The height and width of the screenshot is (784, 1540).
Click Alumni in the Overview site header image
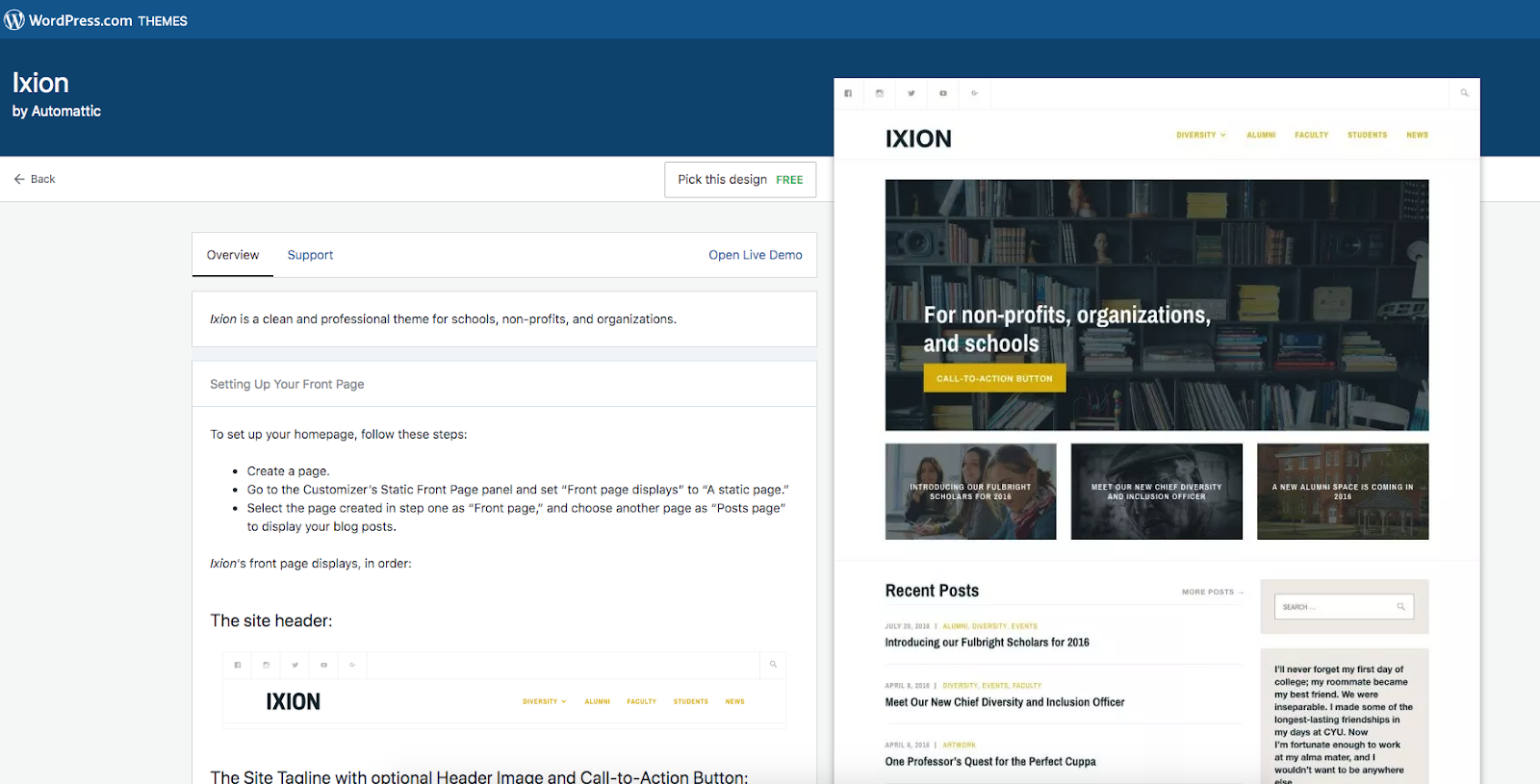598,702
